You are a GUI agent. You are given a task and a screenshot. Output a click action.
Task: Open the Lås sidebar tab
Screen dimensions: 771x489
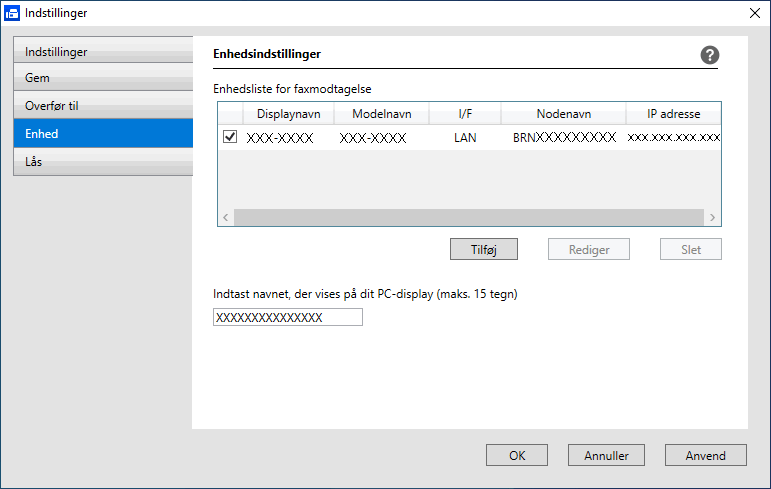click(103, 161)
